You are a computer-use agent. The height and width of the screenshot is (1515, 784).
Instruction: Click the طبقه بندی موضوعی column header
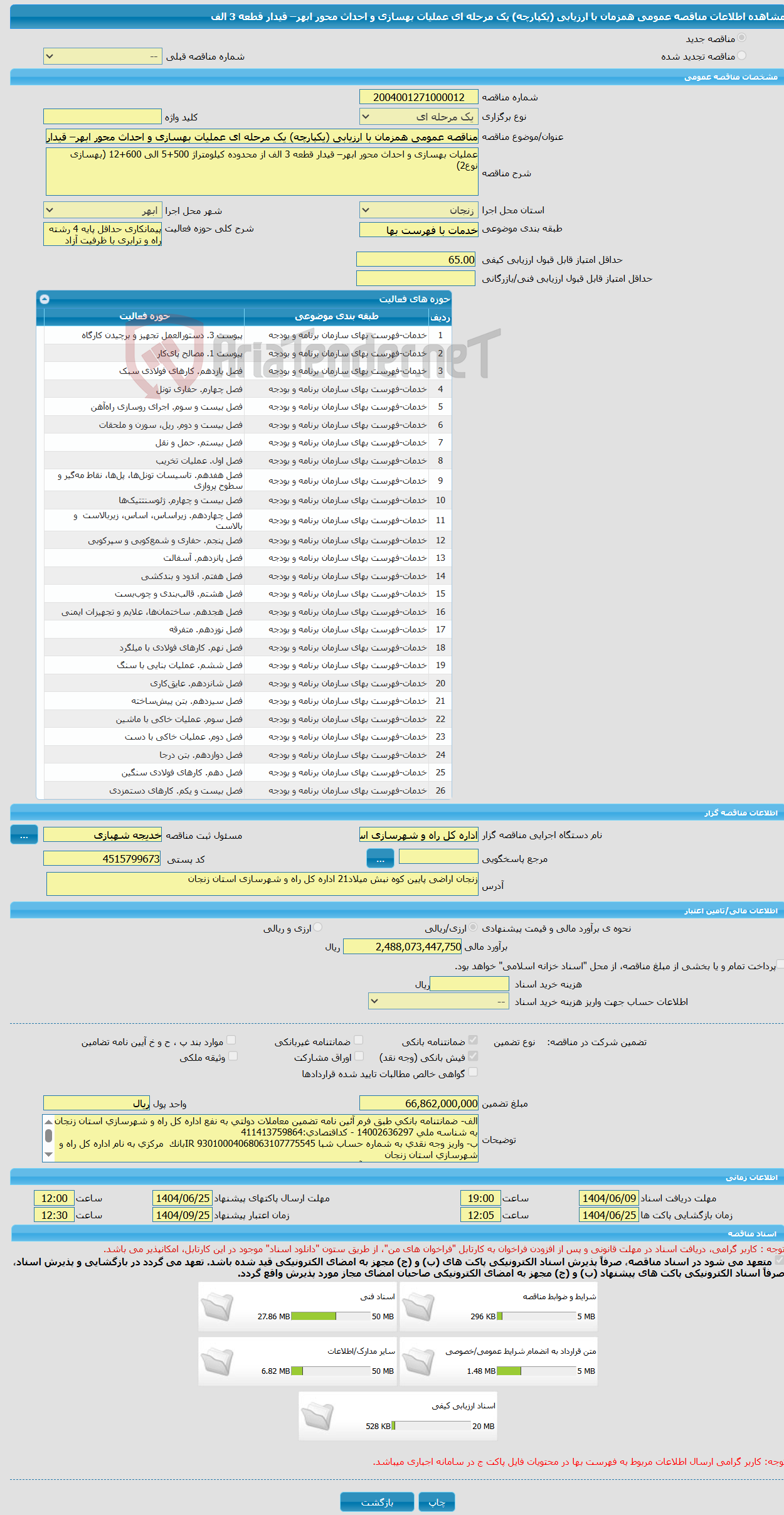click(337, 316)
